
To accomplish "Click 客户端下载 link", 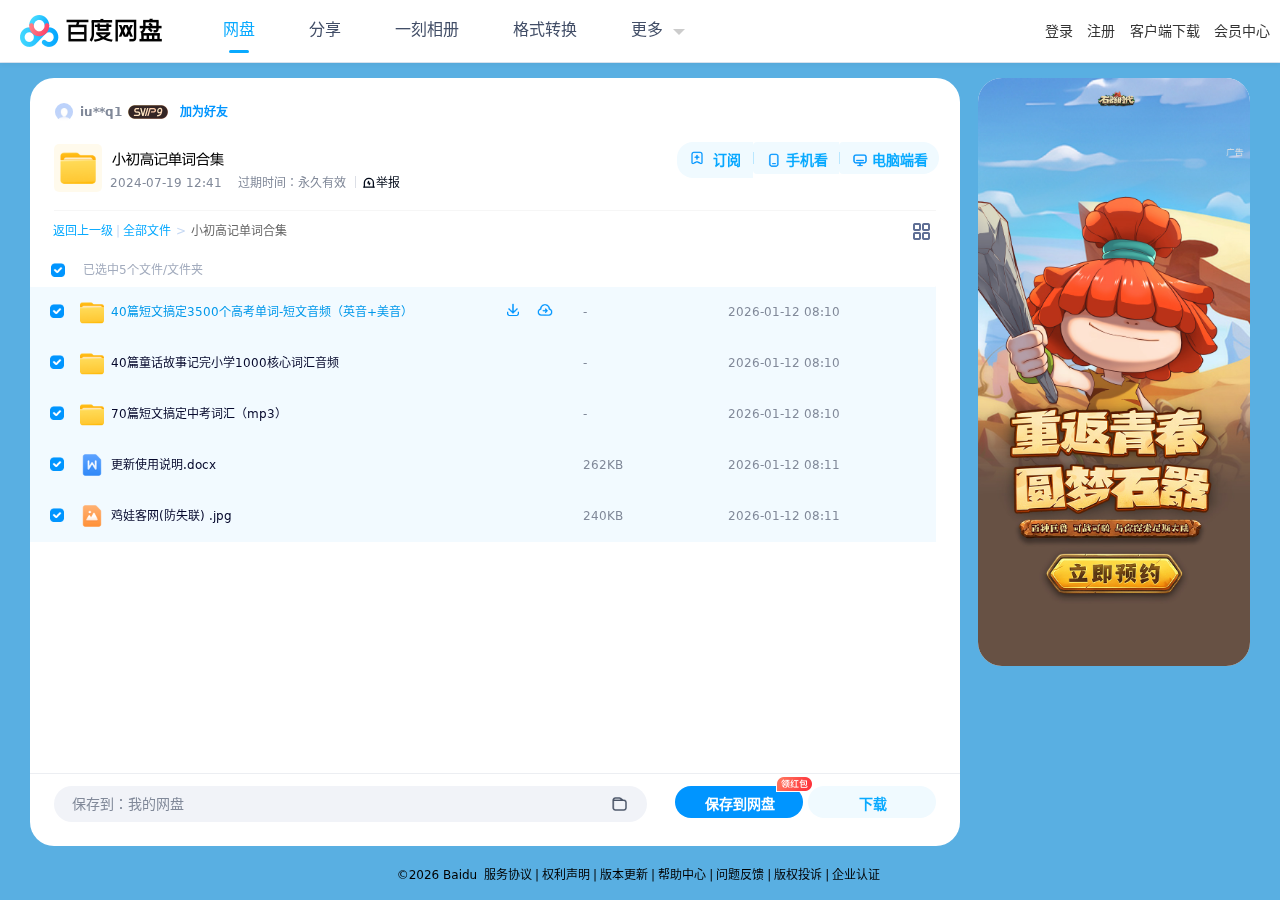I will (x=1165, y=32).
